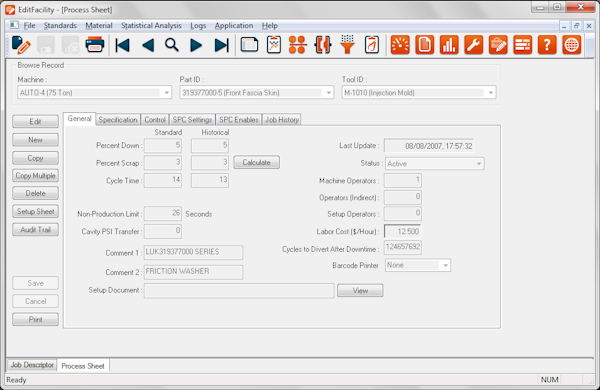Click the Setup Document field
Viewport: 600px width, 390px height.
click(239, 291)
